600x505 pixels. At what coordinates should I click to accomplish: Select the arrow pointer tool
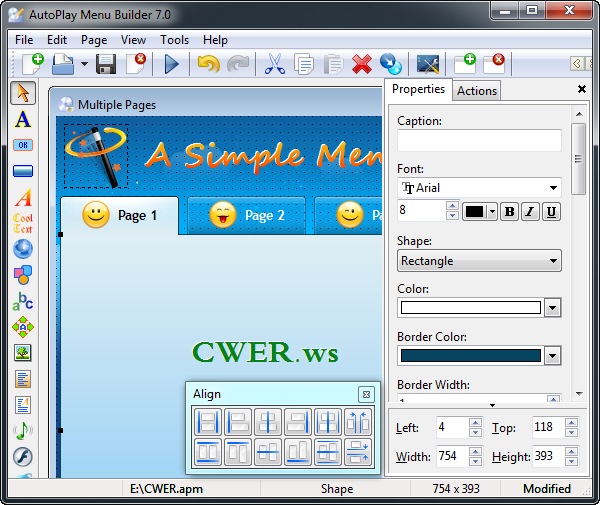coord(23,93)
